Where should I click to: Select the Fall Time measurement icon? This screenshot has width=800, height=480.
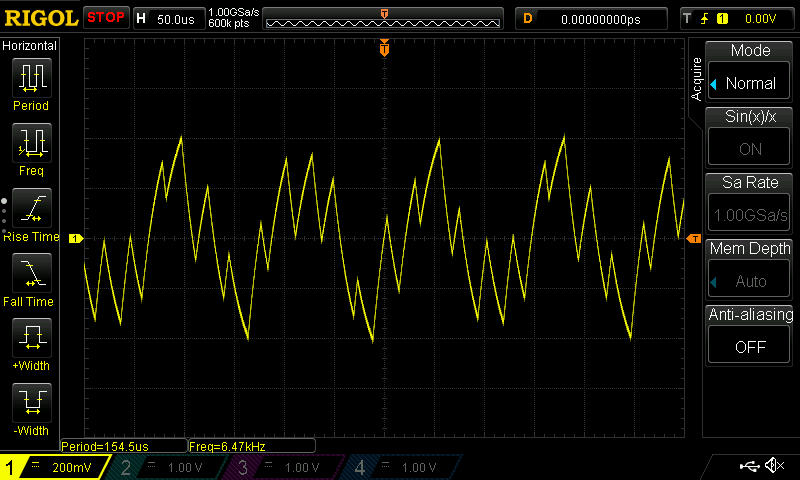(x=32, y=273)
